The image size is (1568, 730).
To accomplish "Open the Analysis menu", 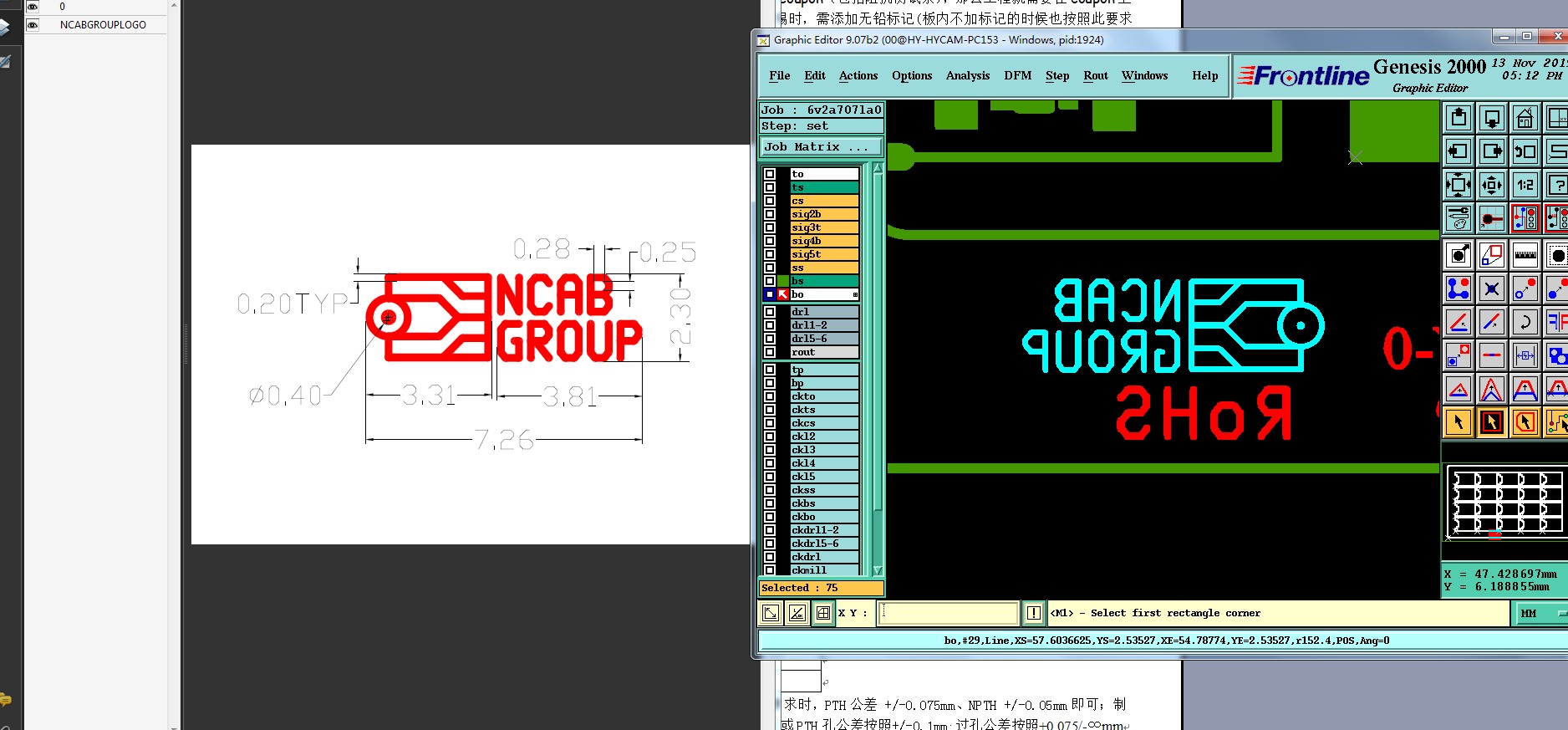I will tap(968, 75).
